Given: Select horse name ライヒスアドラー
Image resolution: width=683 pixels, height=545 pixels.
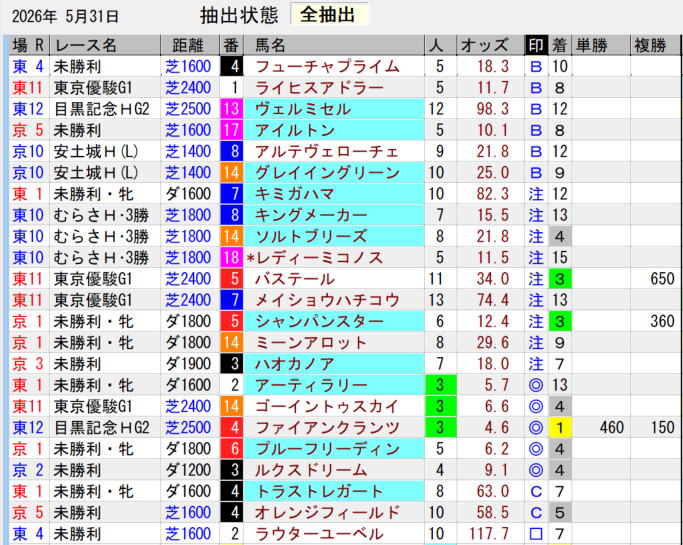Looking at the screenshot, I should click(319, 88).
